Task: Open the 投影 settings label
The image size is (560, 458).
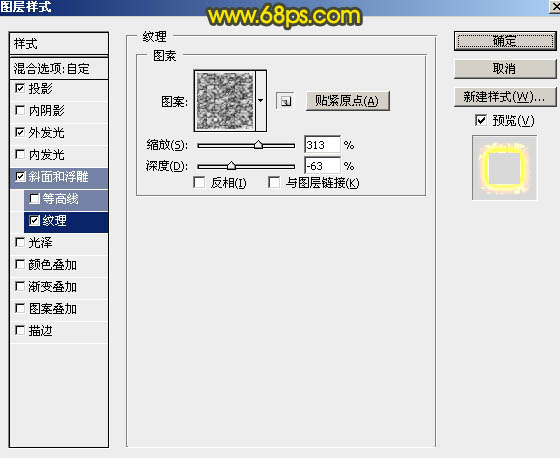Action: 40,89
